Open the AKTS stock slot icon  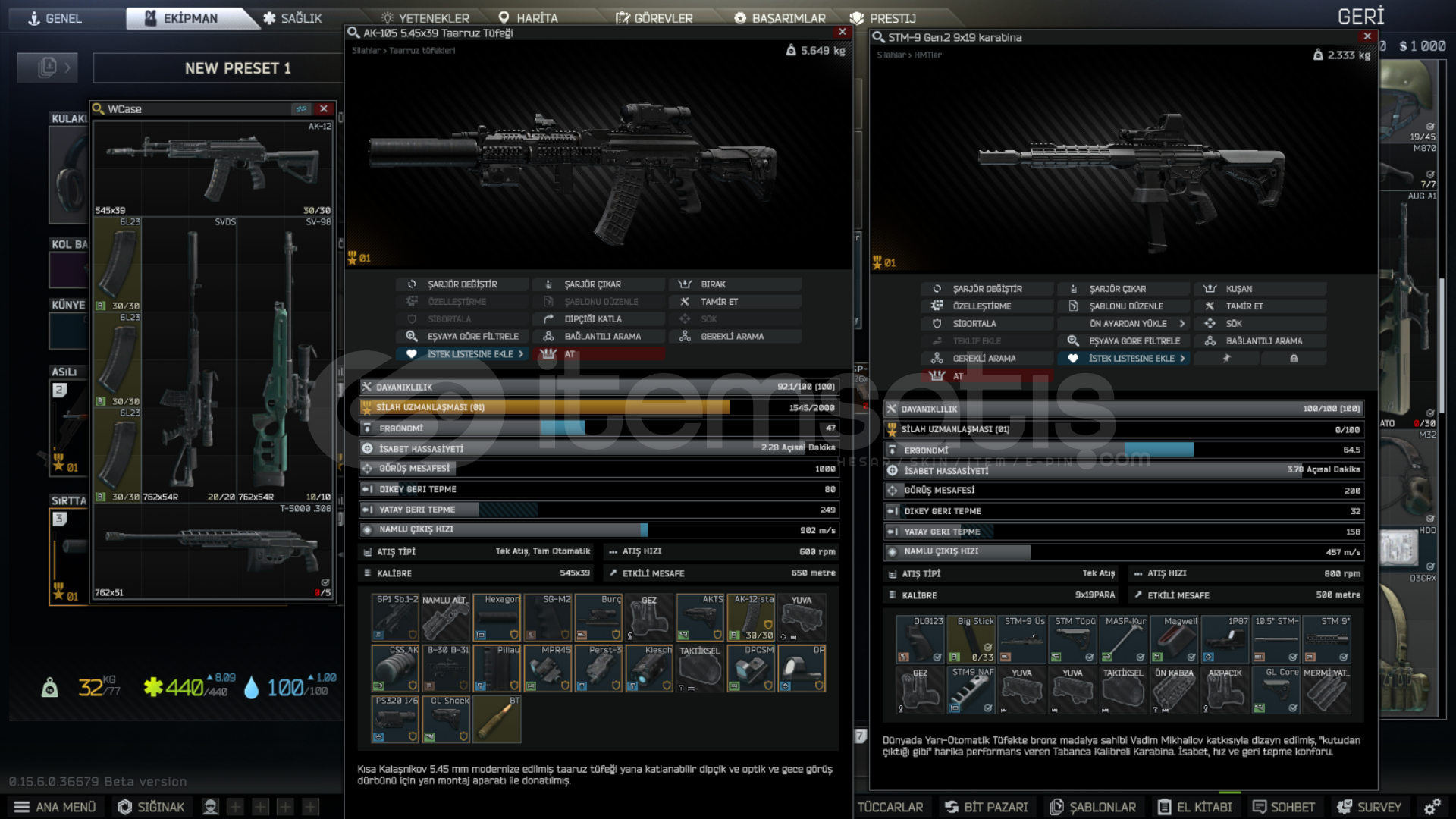tap(701, 617)
